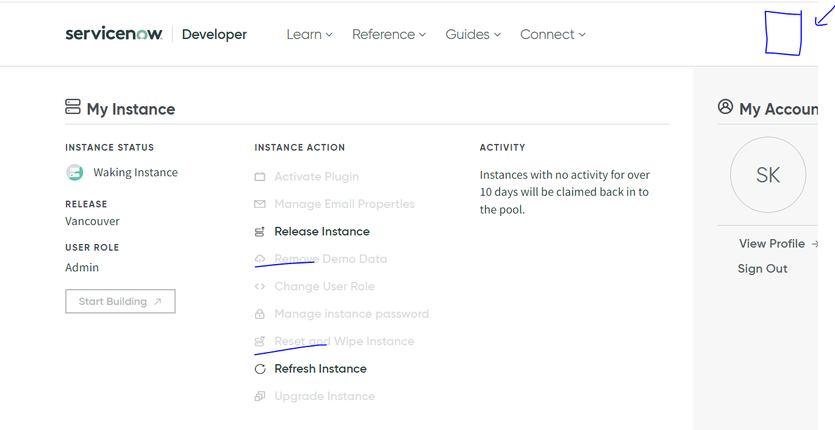The image size is (835, 430).
Task: Select Change User Role
Action: click(324, 286)
